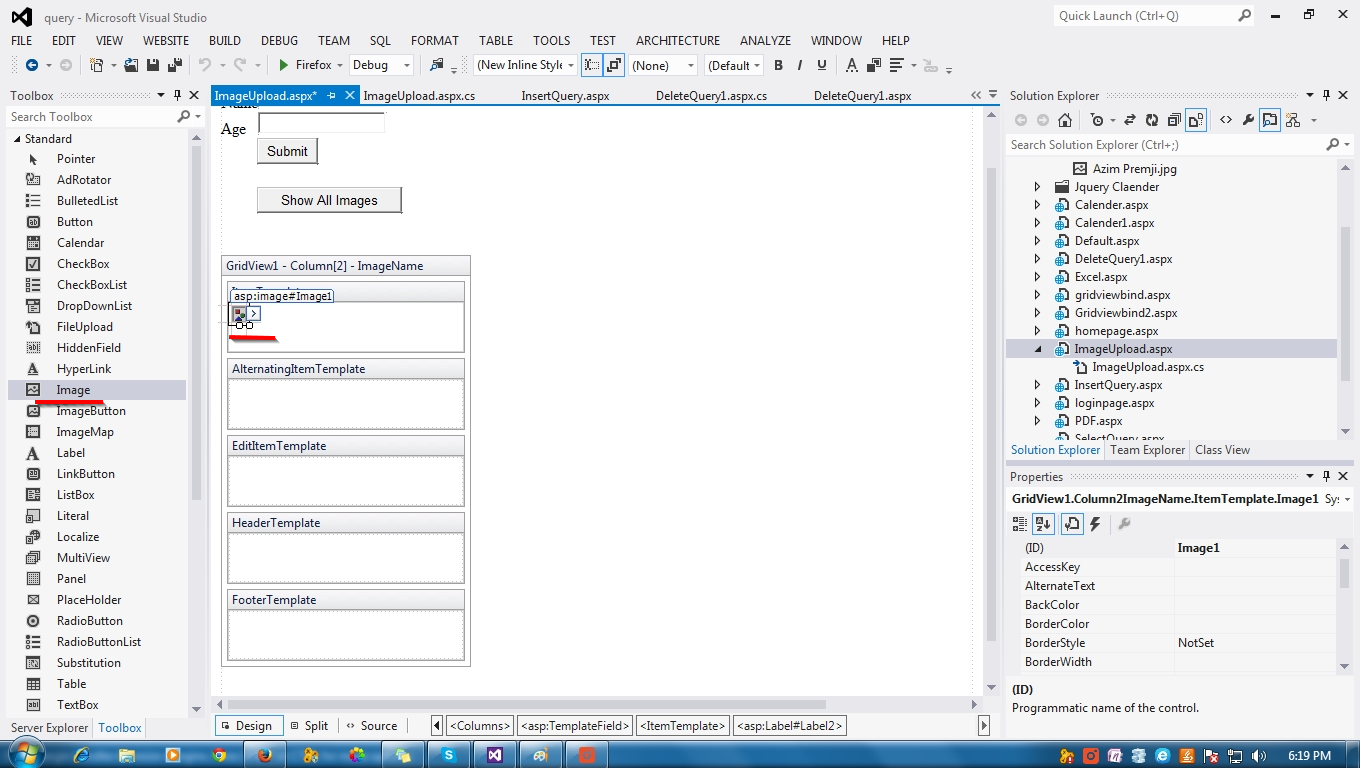Image resolution: width=1360 pixels, height=768 pixels.
Task: Click the Age text box in designer
Action: pos(321,123)
